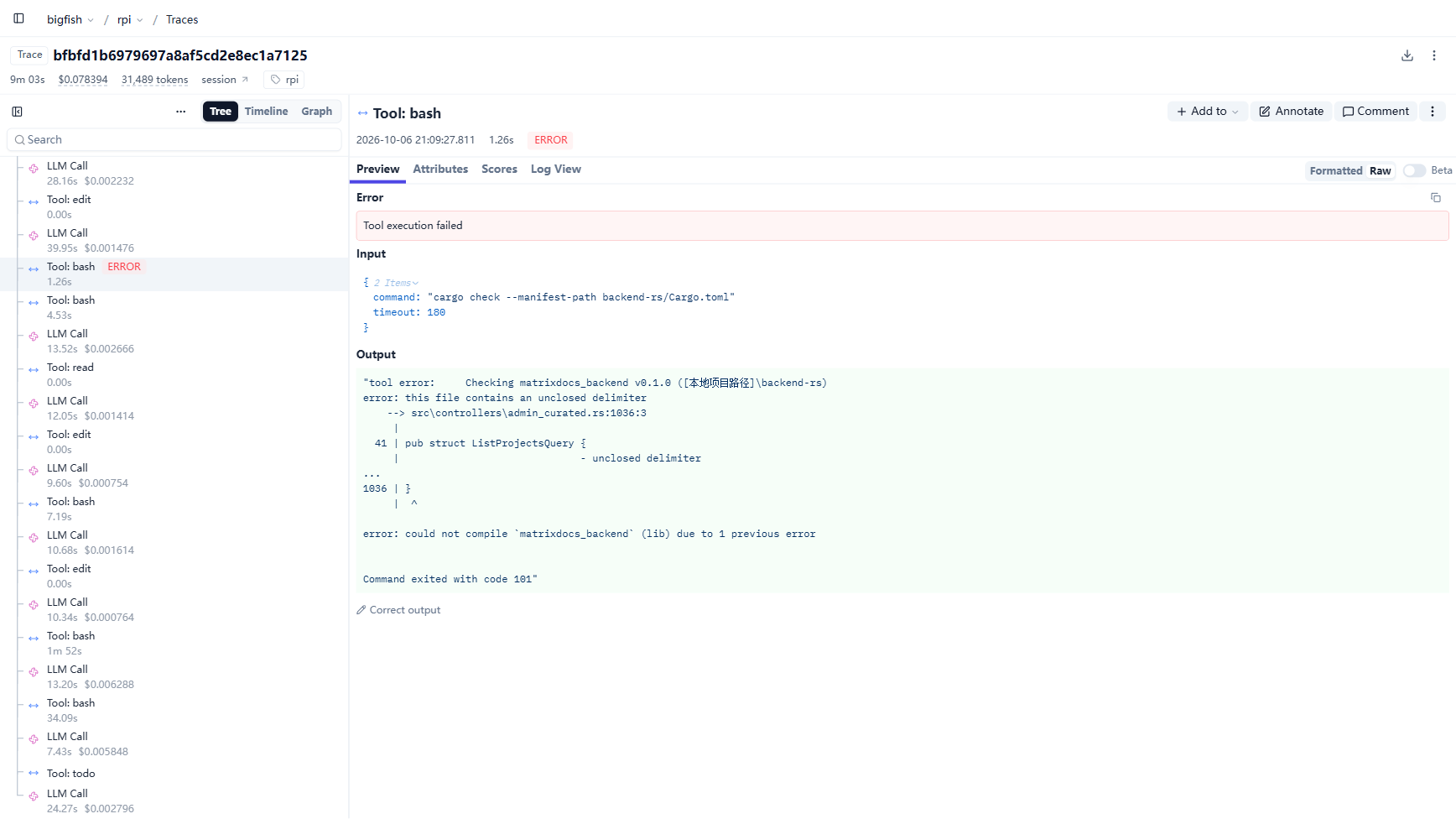Viewport: 1456px width, 819px height.
Task: Open the Log View tab
Action: click(555, 170)
